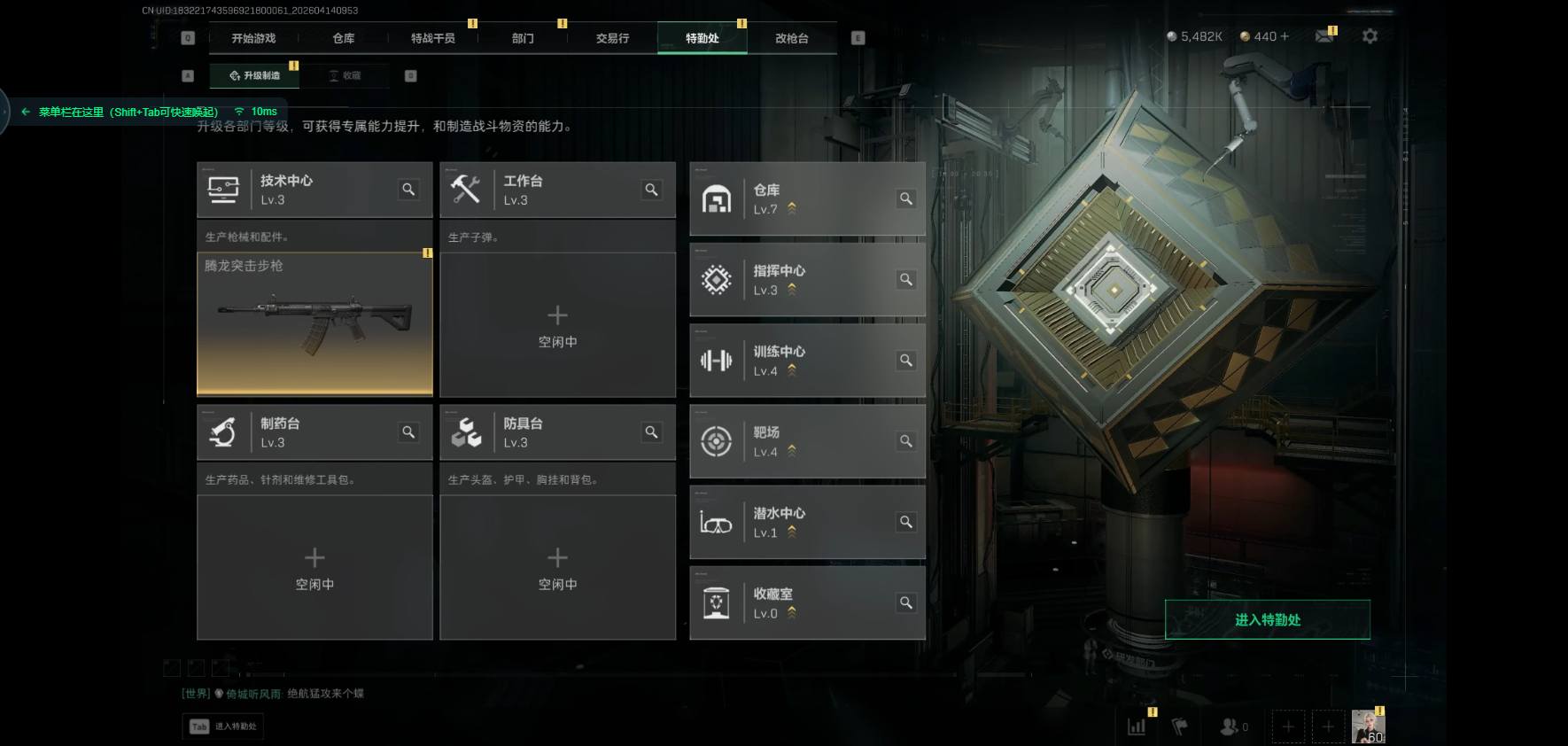
Task: Click magnifier icon on 技术中心 card
Action: pos(408,189)
